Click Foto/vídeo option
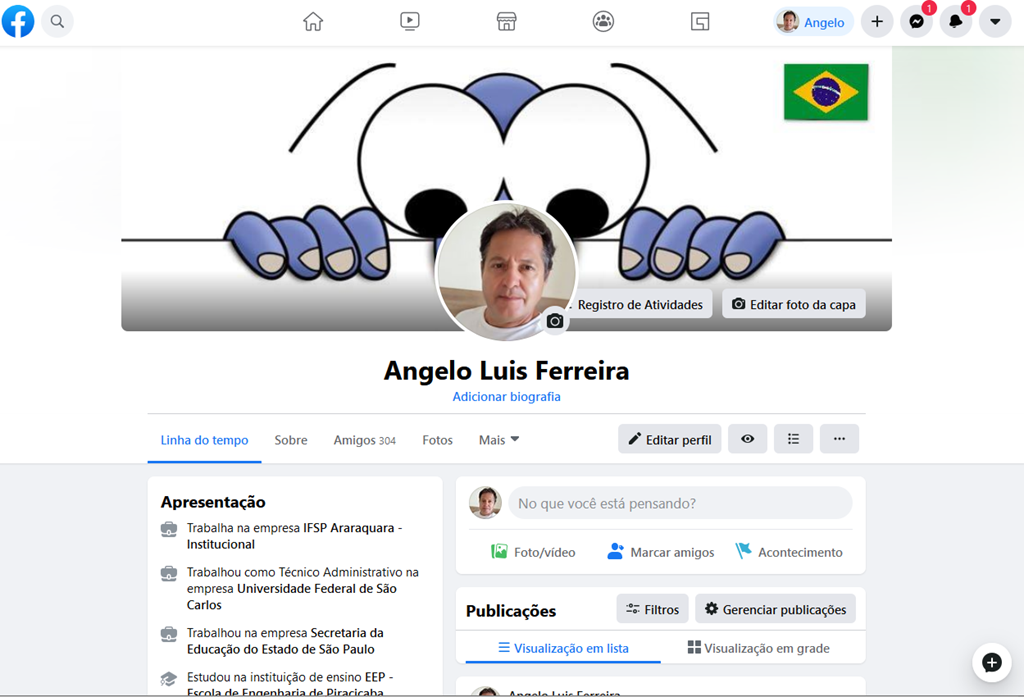The height and width of the screenshot is (697, 1024). [x=533, y=552]
